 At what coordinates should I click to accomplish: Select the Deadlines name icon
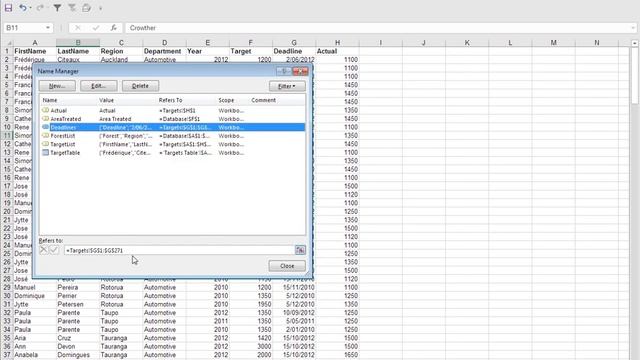[x=45, y=127]
